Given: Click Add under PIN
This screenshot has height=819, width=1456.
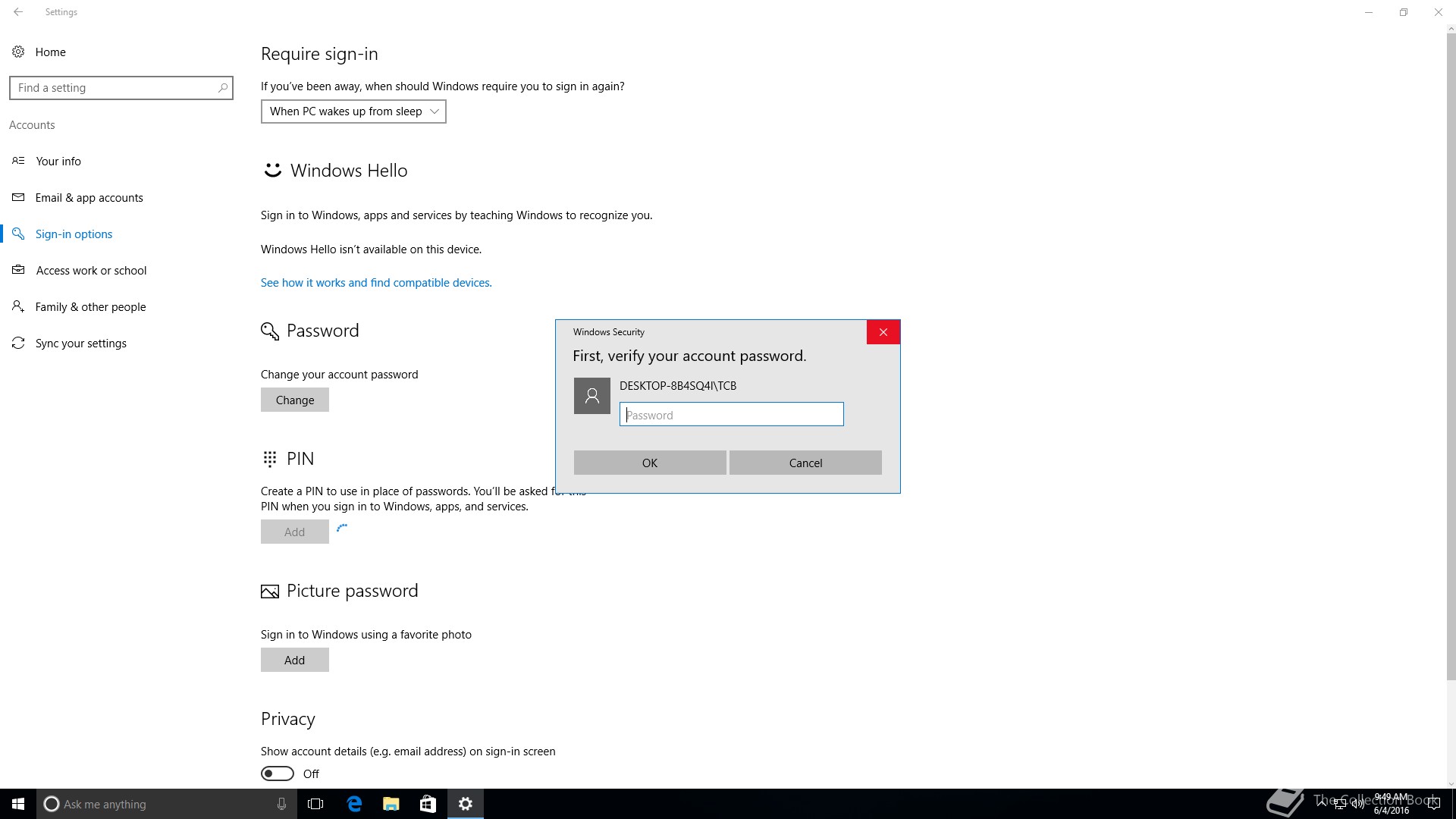Looking at the screenshot, I should (295, 532).
